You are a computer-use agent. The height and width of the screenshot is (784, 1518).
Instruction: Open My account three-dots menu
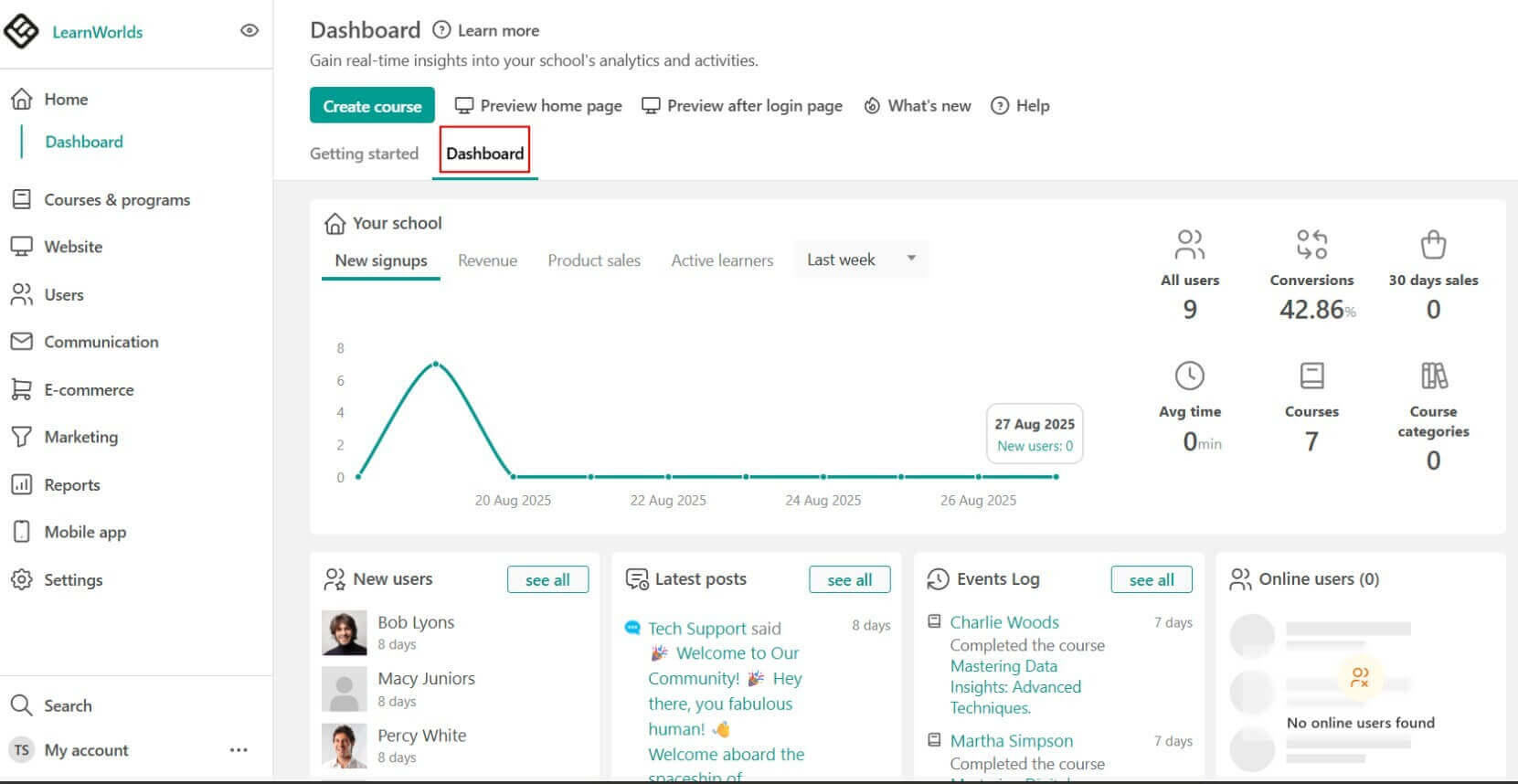click(239, 750)
